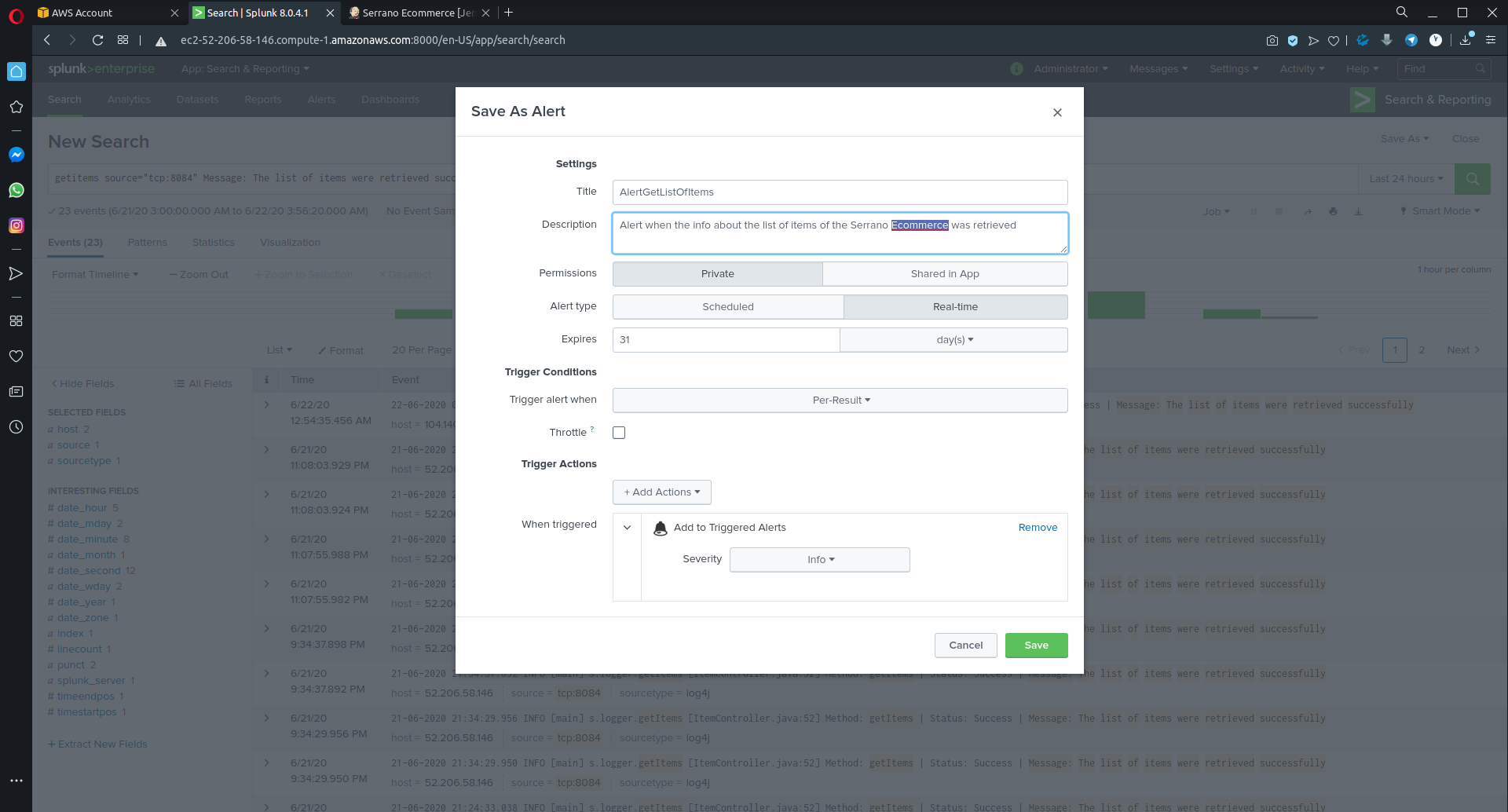Open the Help menu
Screen dimensions: 1508x812
pyautogui.click(x=1363, y=69)
